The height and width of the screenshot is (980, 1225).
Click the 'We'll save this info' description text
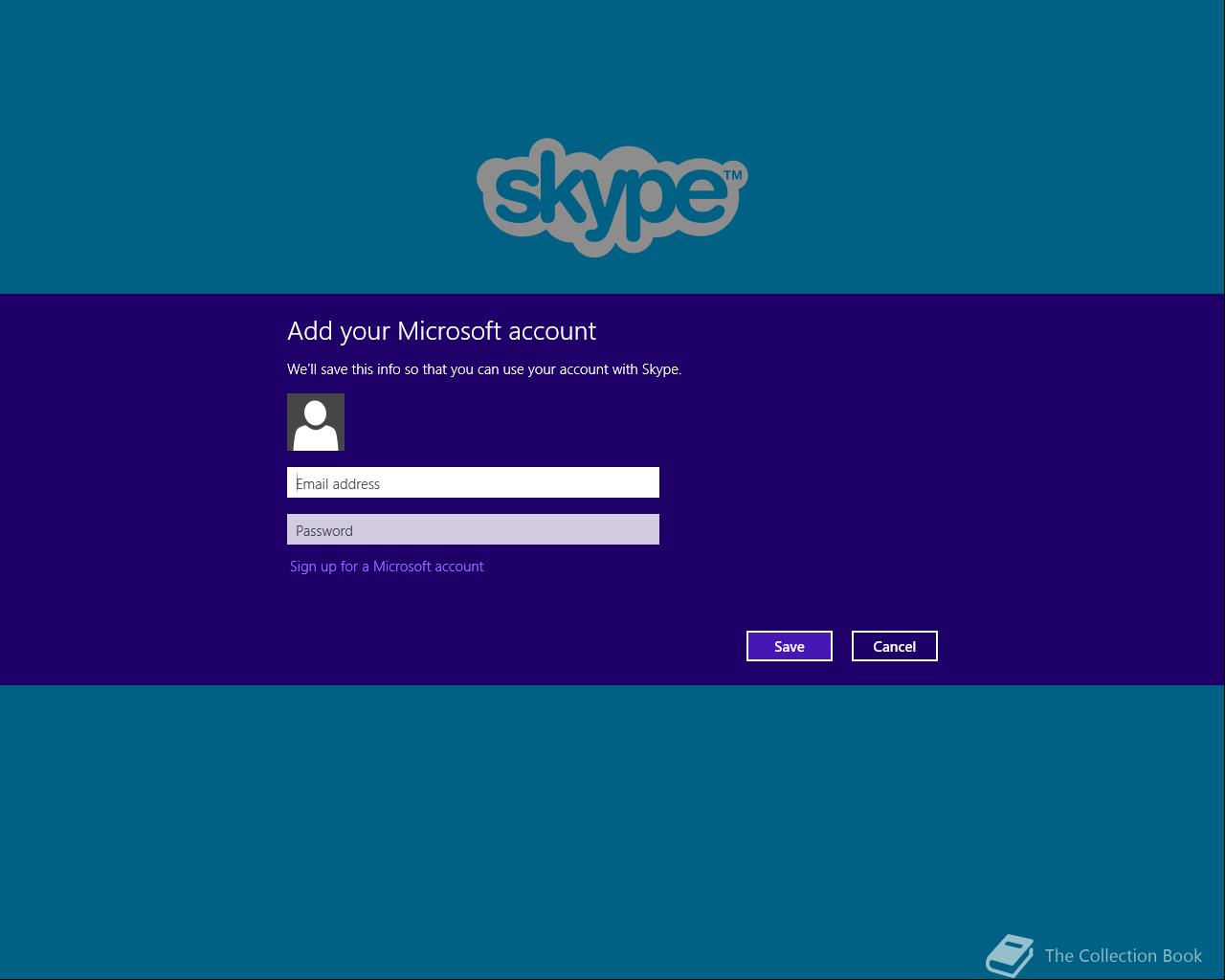484,369
